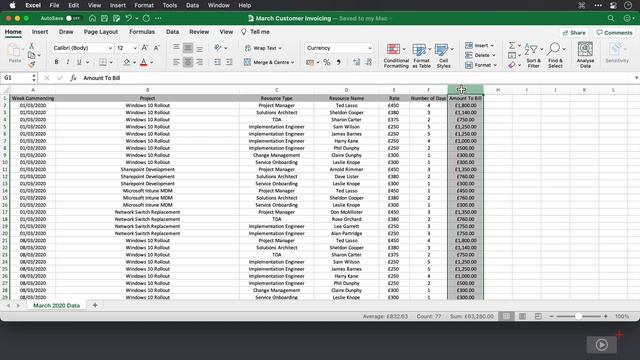Select the March 2020 Data sheet tab
Image resolution: width=640 pixels, height=360 pixels.
point(56,305)
